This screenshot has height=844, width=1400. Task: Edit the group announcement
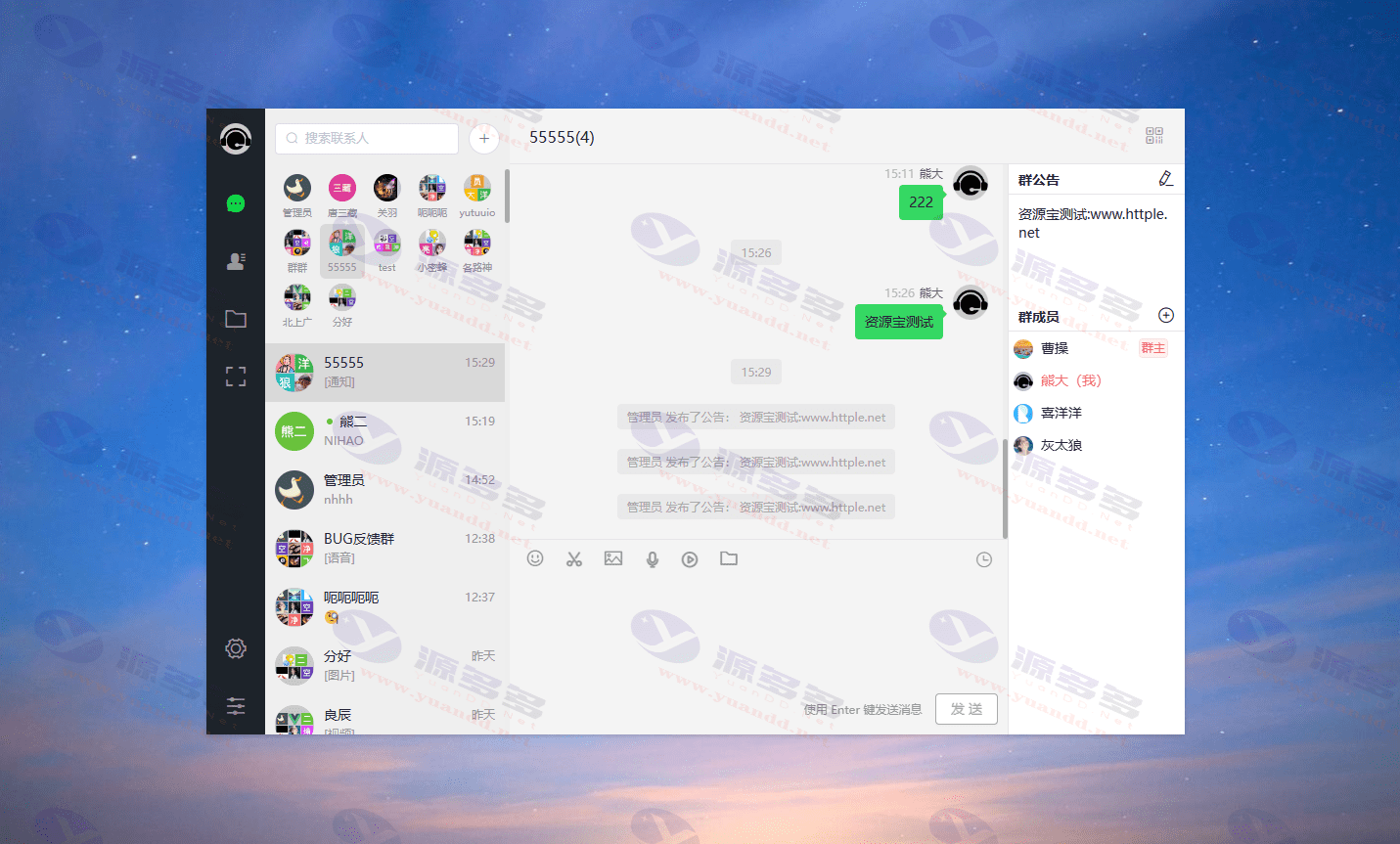point(1165,178)
